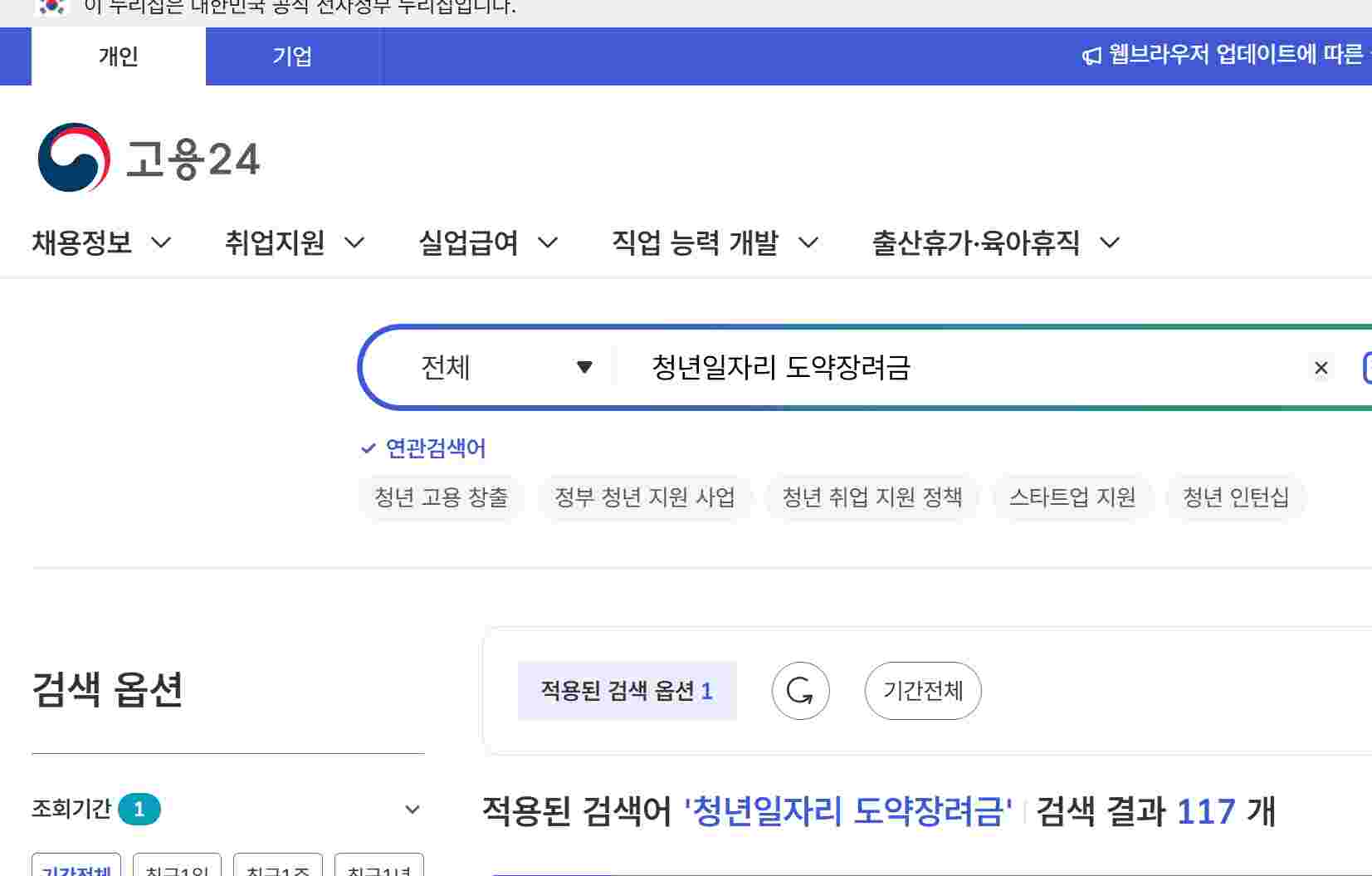
Task: Click the checkmark beside 연관검색어
Action: coord(369,449)
